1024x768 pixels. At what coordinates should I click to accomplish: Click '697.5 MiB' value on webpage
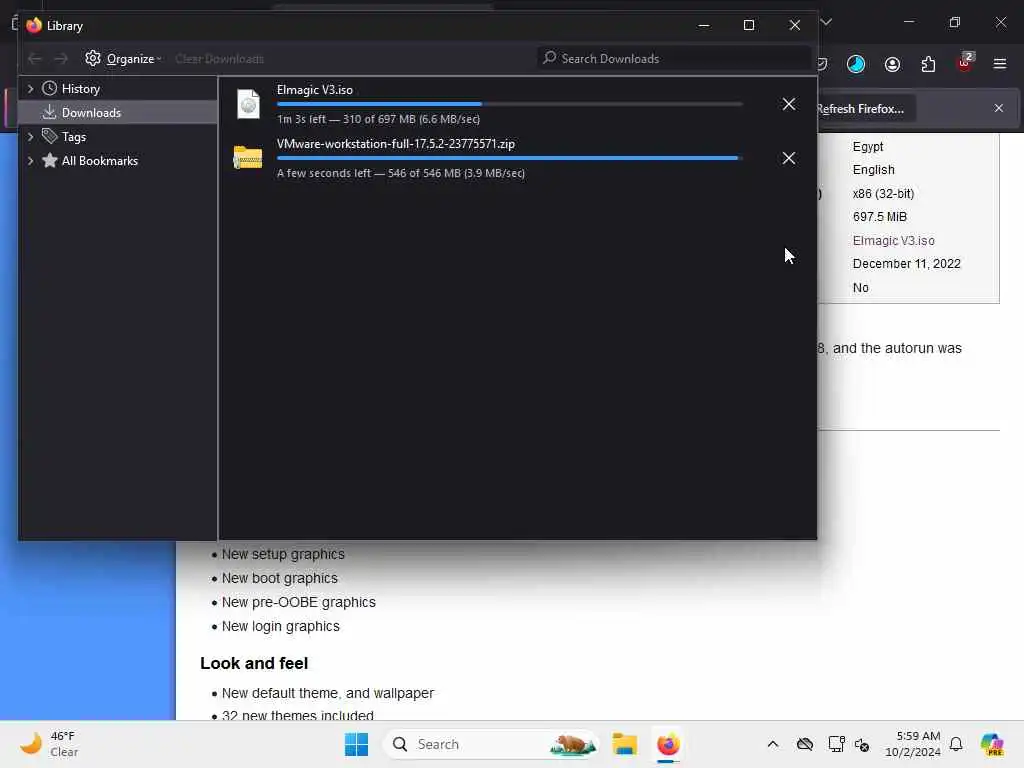pos(880,217)
